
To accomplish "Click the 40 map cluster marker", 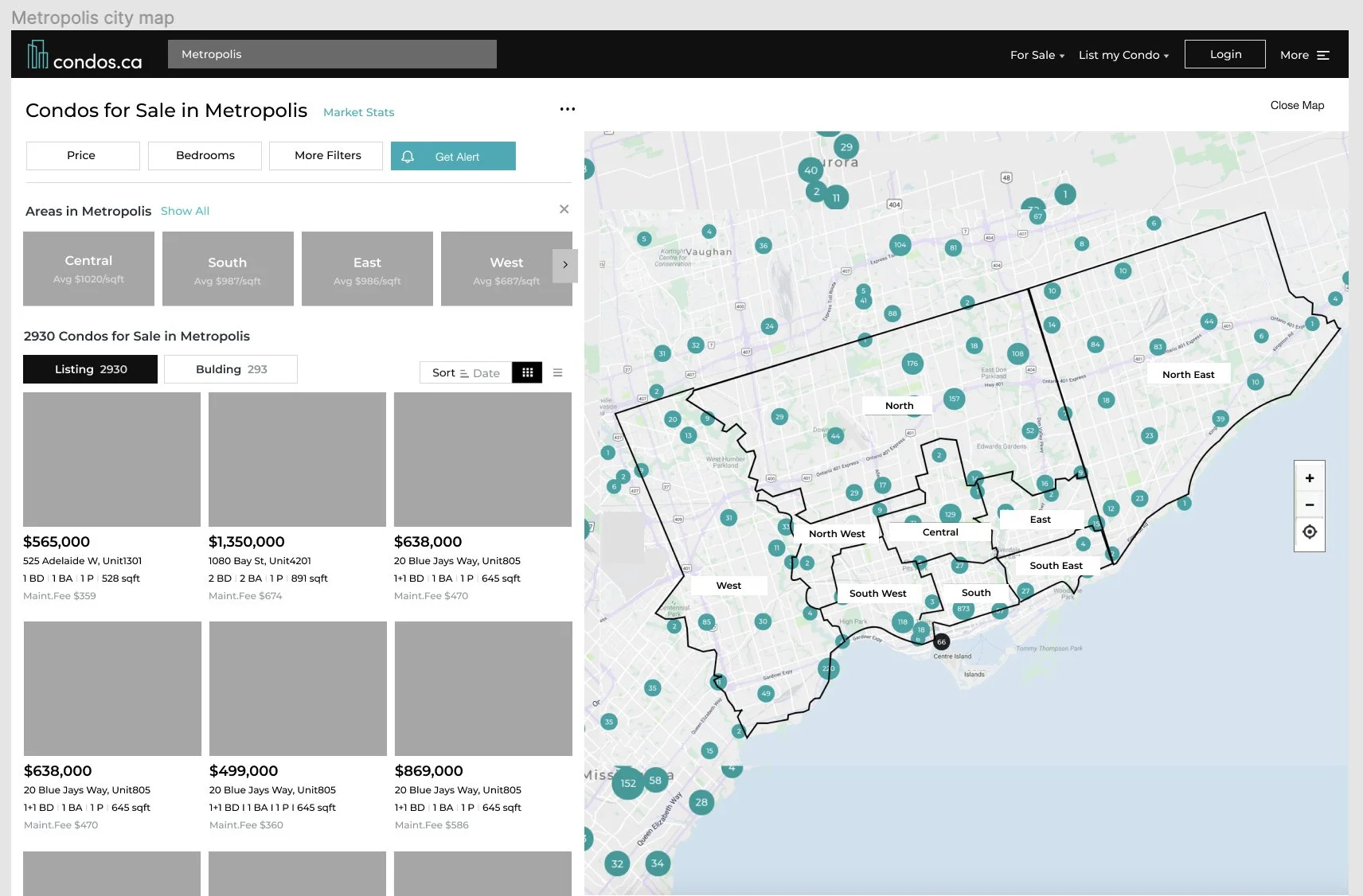I will [810, 169].
